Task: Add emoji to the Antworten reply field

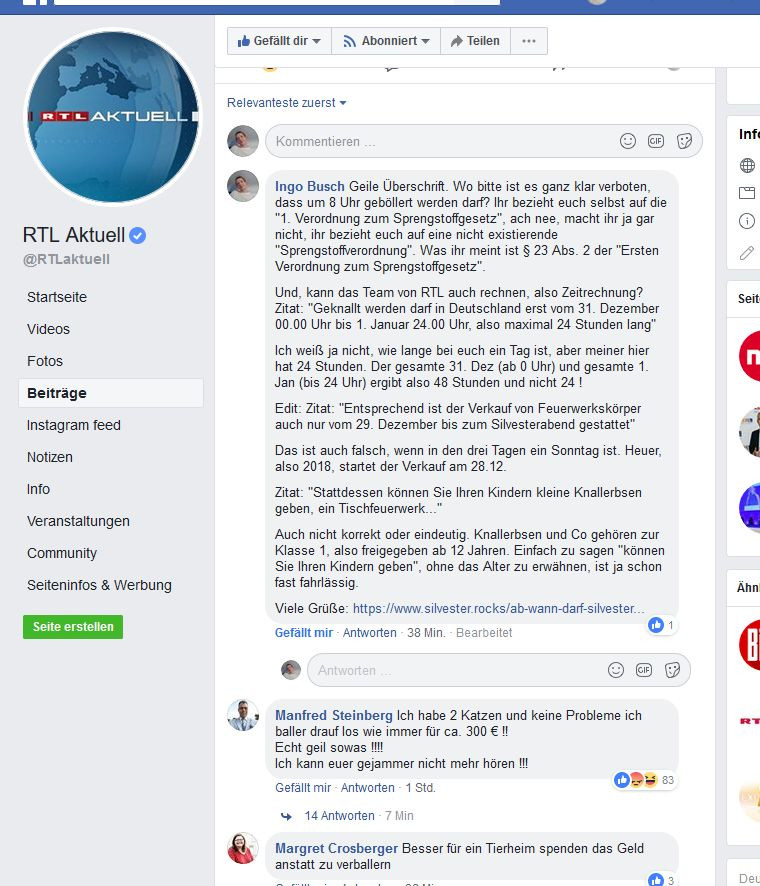Action: [616, 670]
